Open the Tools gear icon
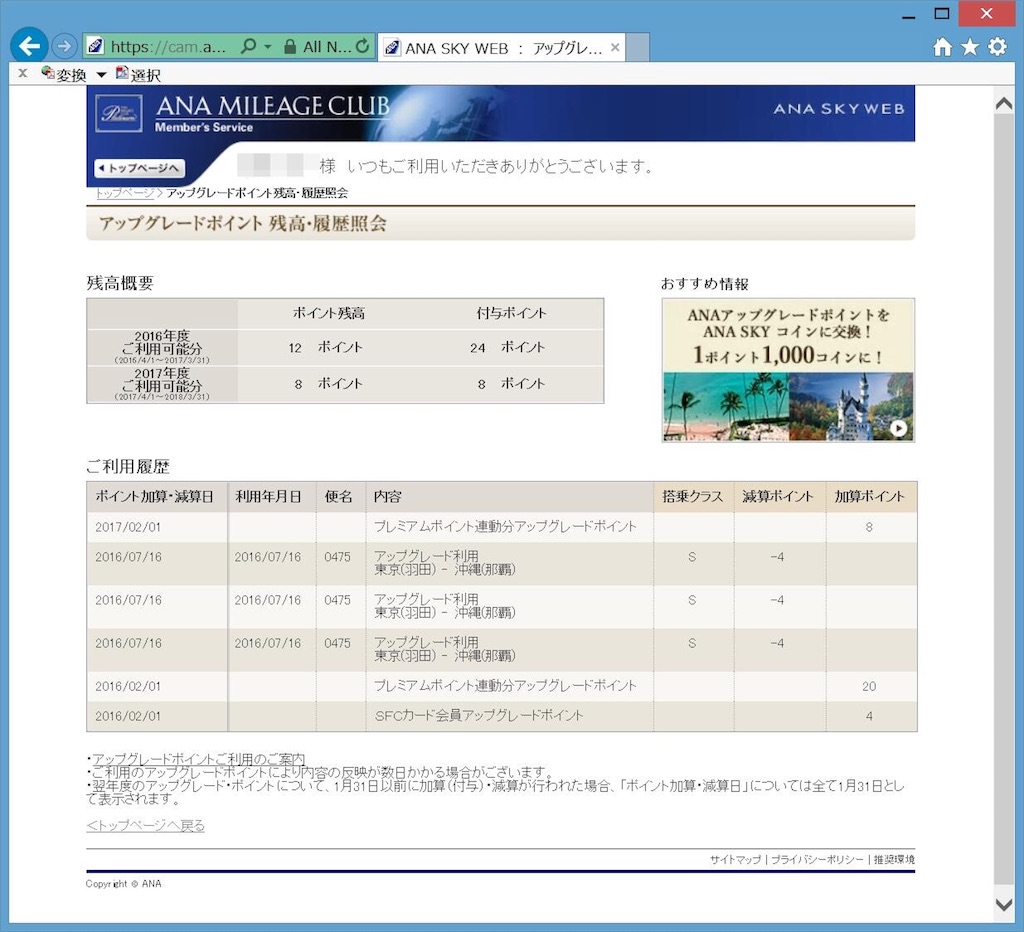 (x=997, y=46)
